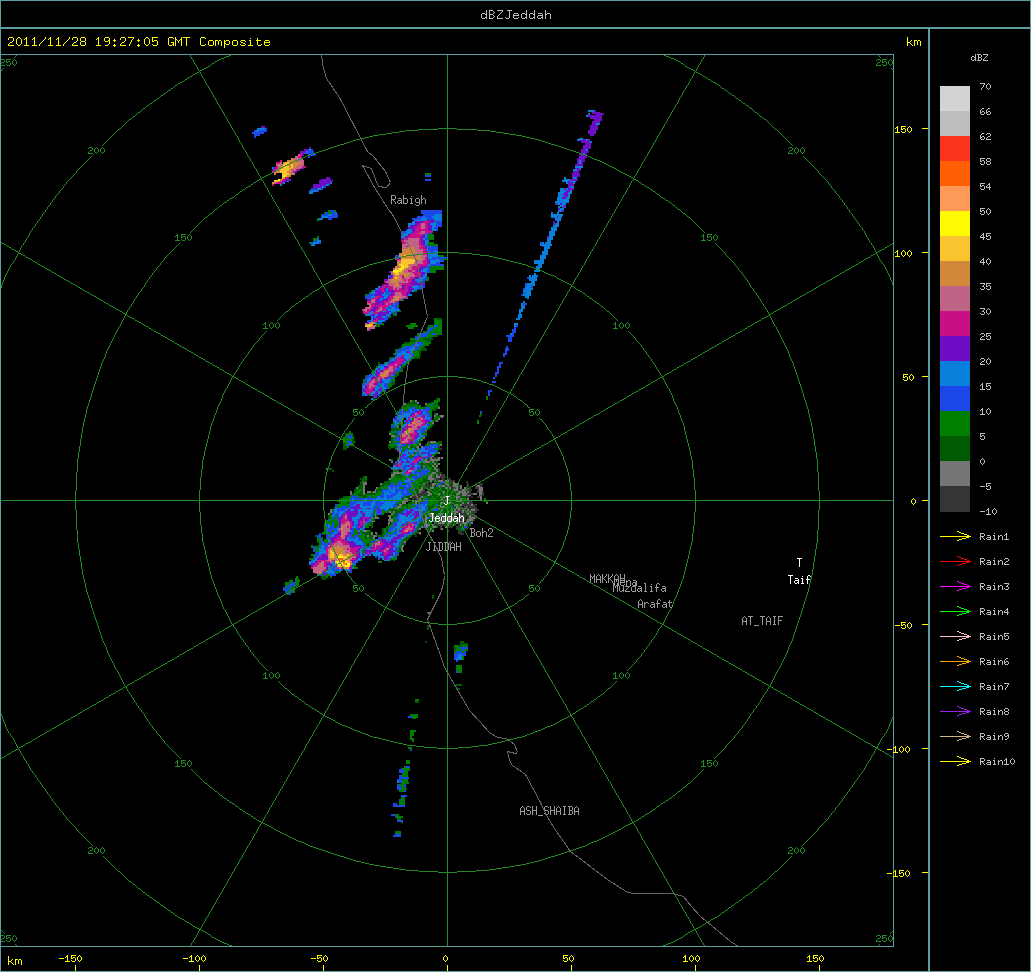Click the yellow Rain1 arrow icon
Image resolution: width=1031 pixels, height=972 pixels.
pyautogui.click(x=955, y=537)
